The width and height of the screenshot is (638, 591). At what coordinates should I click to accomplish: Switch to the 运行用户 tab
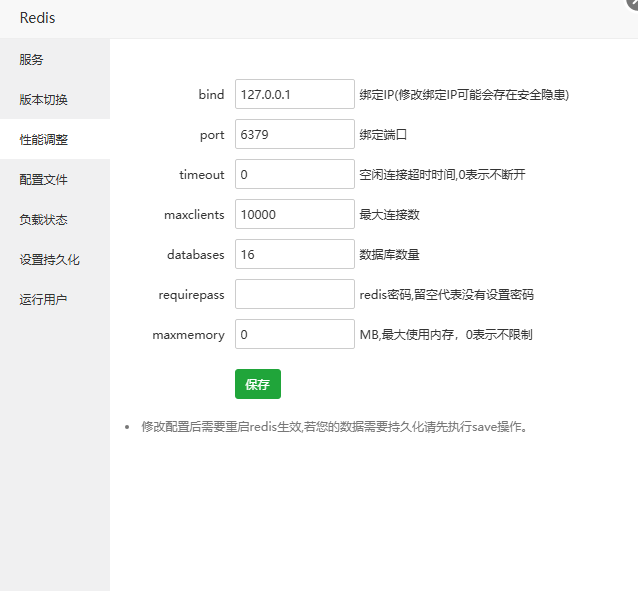click(x=44, y=300)
